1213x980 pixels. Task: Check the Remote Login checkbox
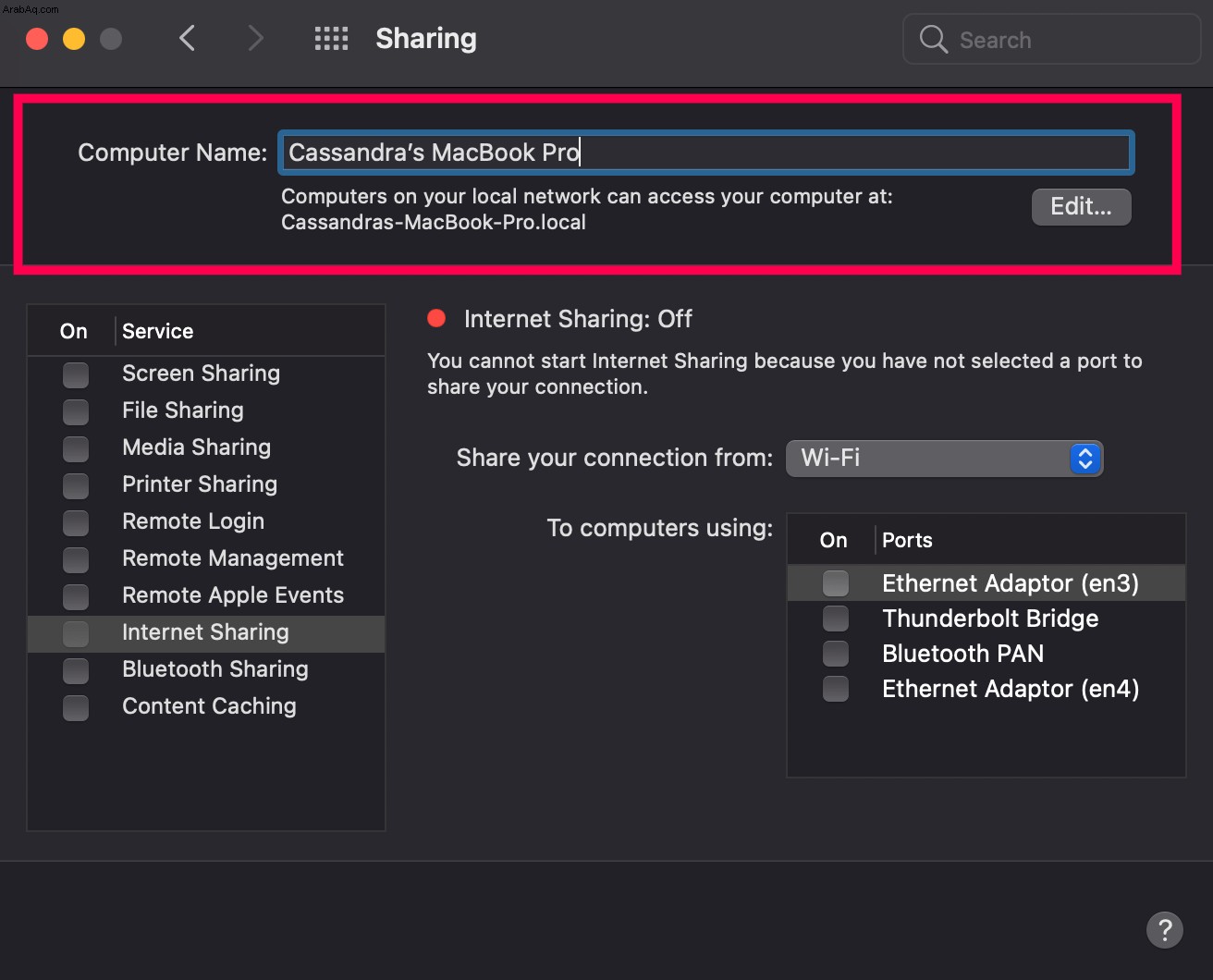(76, 522)
